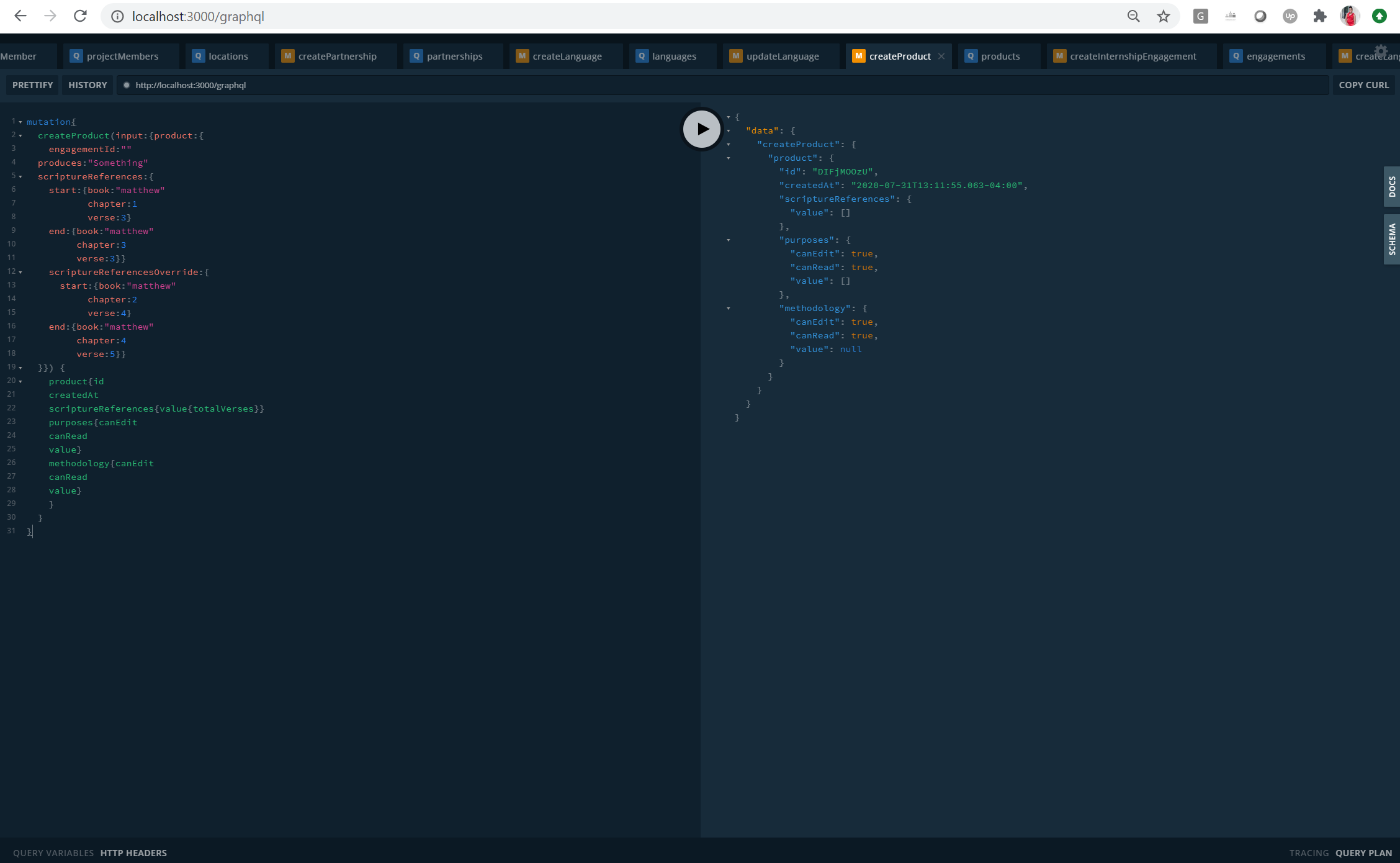Collapse "product" response node
Screen dimensions: 1400x863
pyautogui.click(x=729, y=158)
